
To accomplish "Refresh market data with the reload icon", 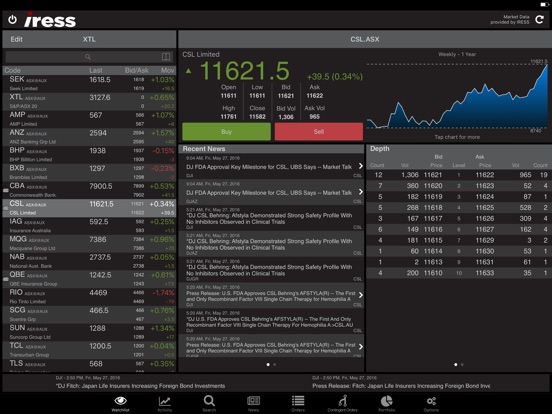I will 539,20.
